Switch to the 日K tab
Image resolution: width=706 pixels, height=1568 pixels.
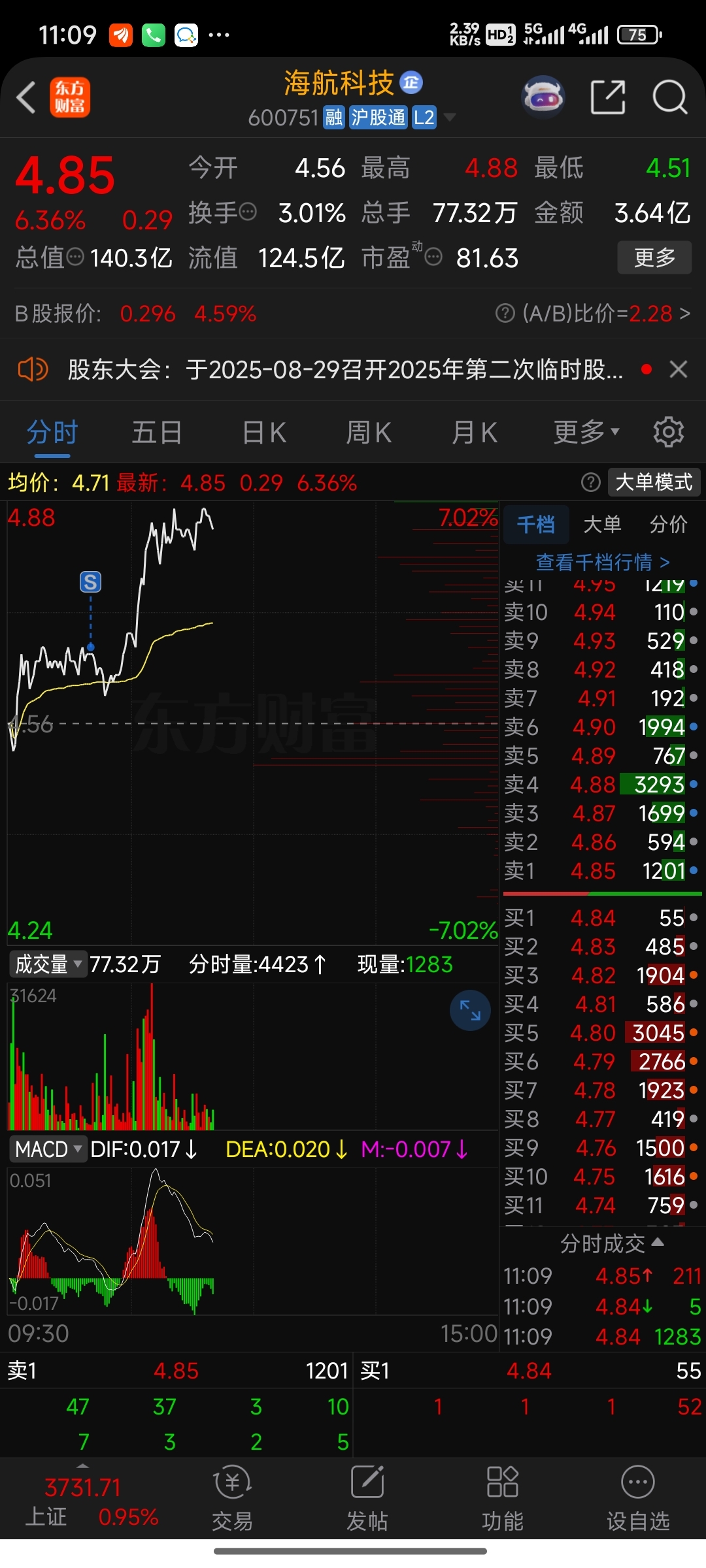pyautogui.click(x=264, y=433)
